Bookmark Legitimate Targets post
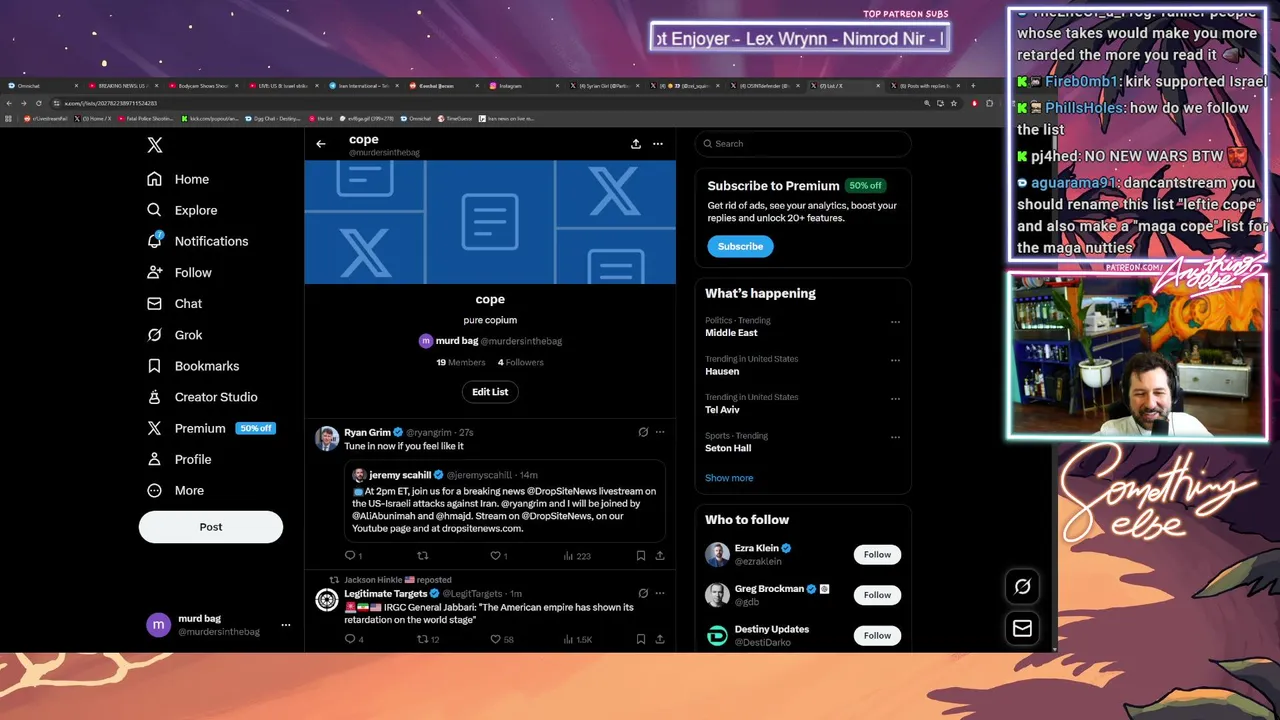 (641, 639)
